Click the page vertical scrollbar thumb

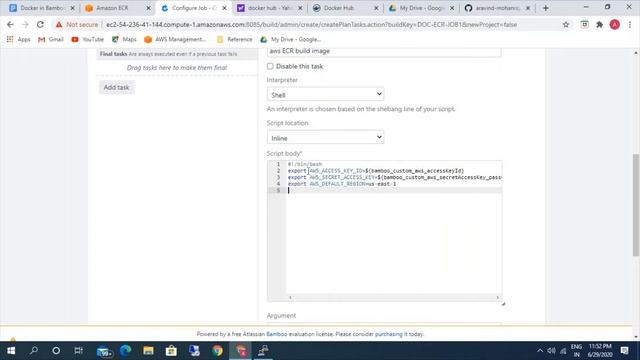click(x=636, y=205)
